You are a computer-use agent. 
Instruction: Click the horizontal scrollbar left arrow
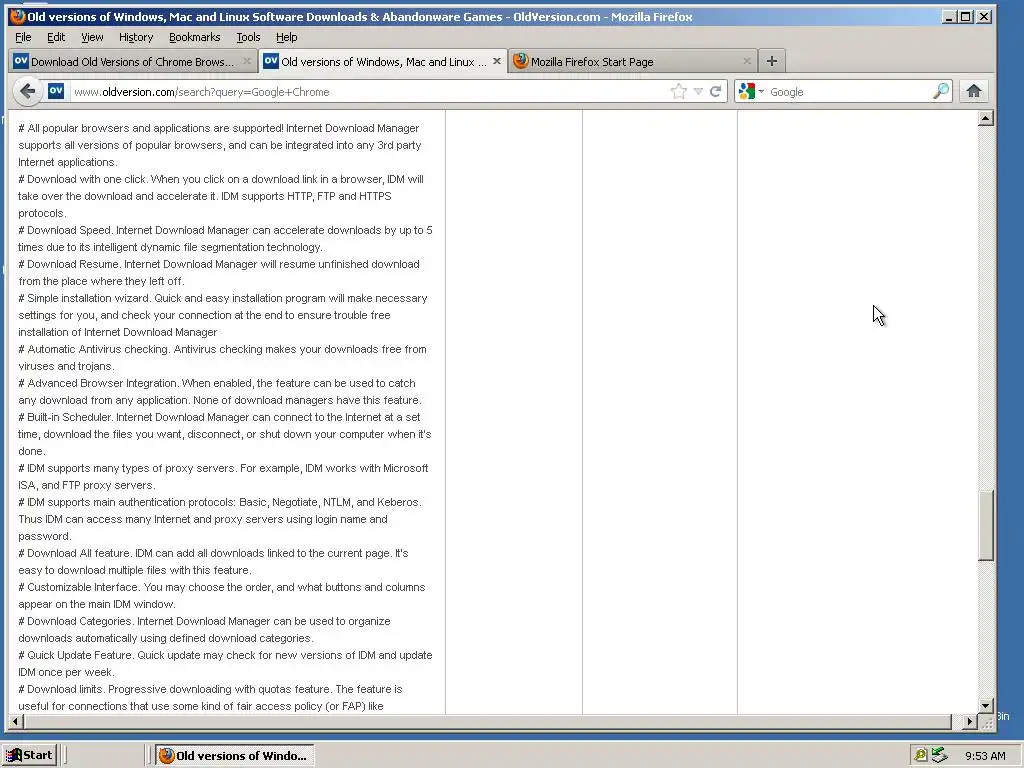tap(16, 722)
